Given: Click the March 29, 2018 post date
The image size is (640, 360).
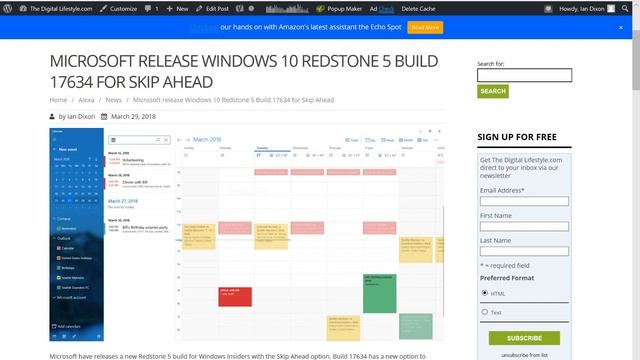Looking at the screenshot, I should click(133, 116).
